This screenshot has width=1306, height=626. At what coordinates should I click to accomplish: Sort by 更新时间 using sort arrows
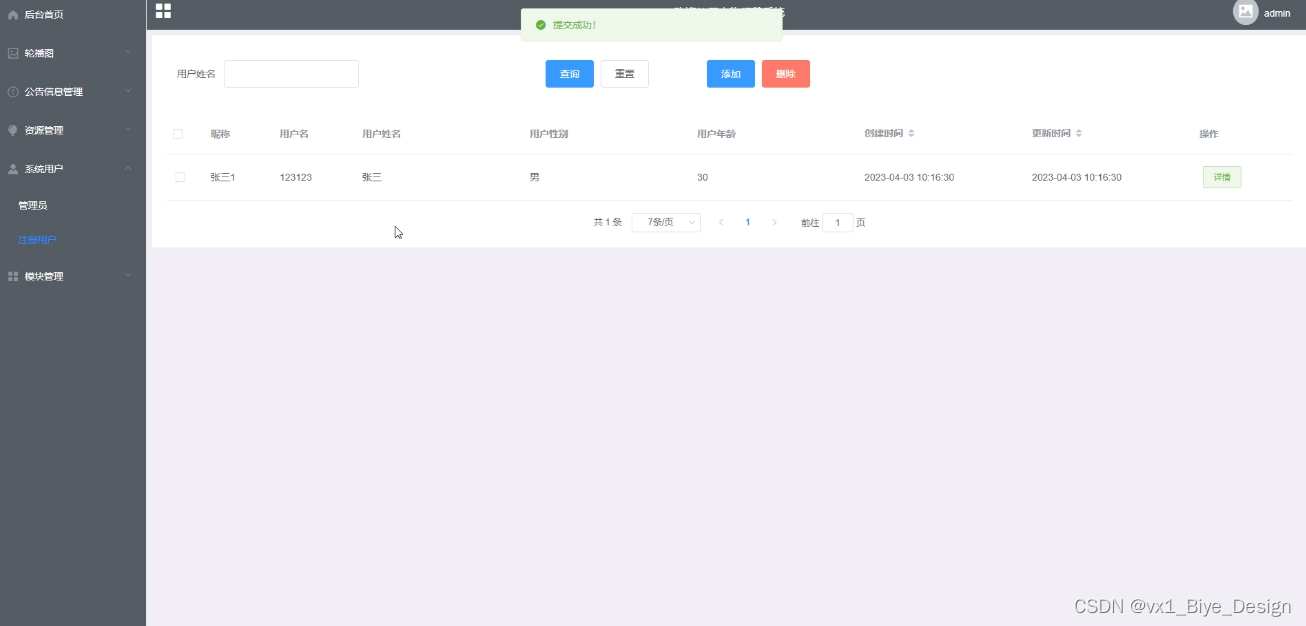[x=1079, y=134]
